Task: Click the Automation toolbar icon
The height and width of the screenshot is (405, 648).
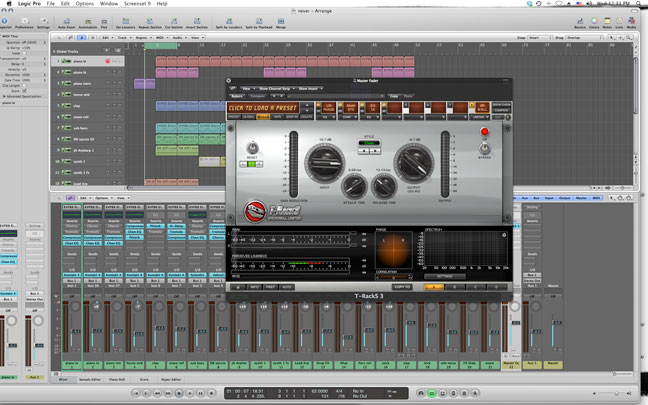Action: click(x=88, y=21)
